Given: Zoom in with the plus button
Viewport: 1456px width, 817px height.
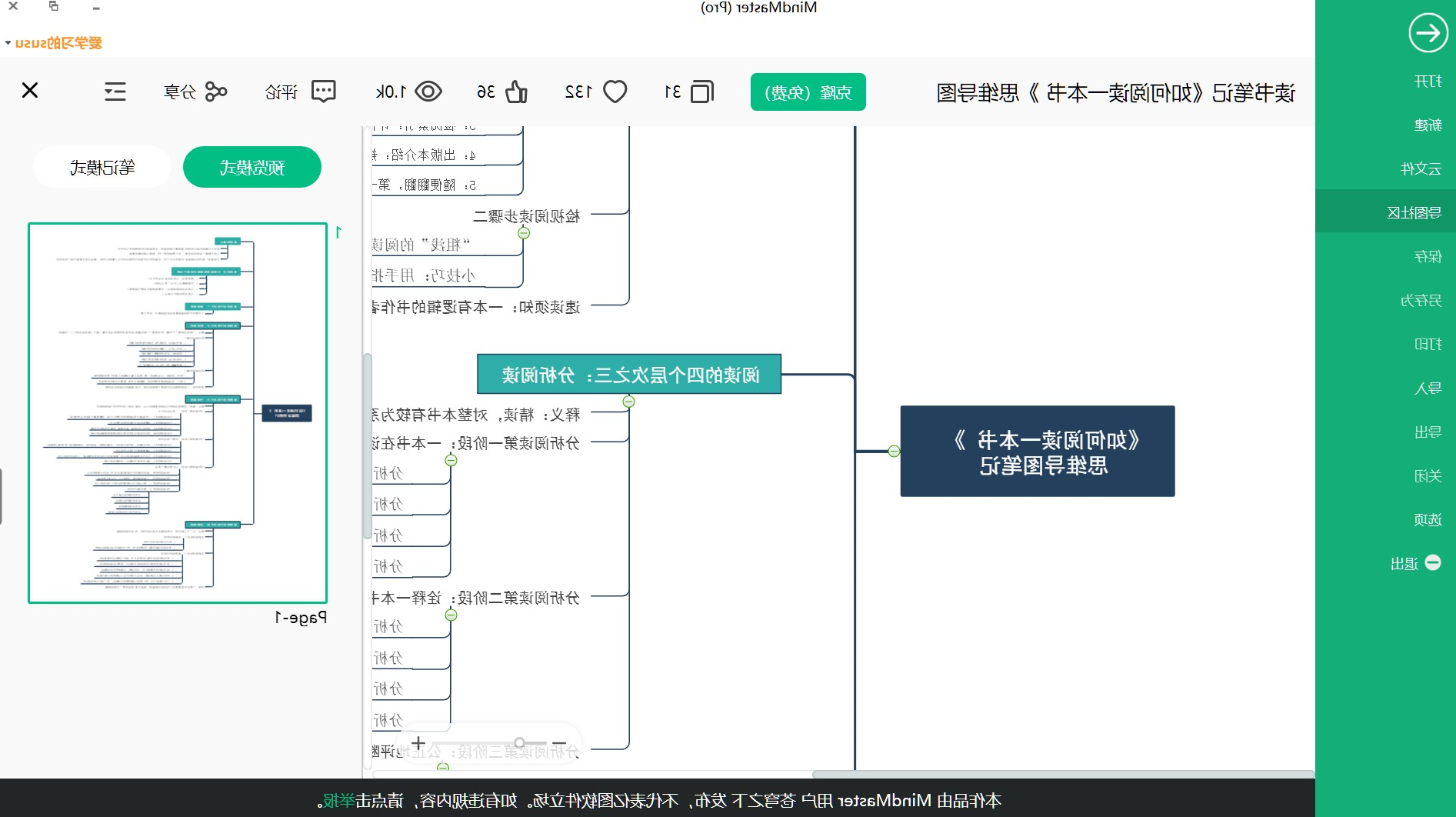Looking at the screenshot, I should (418, 743).
